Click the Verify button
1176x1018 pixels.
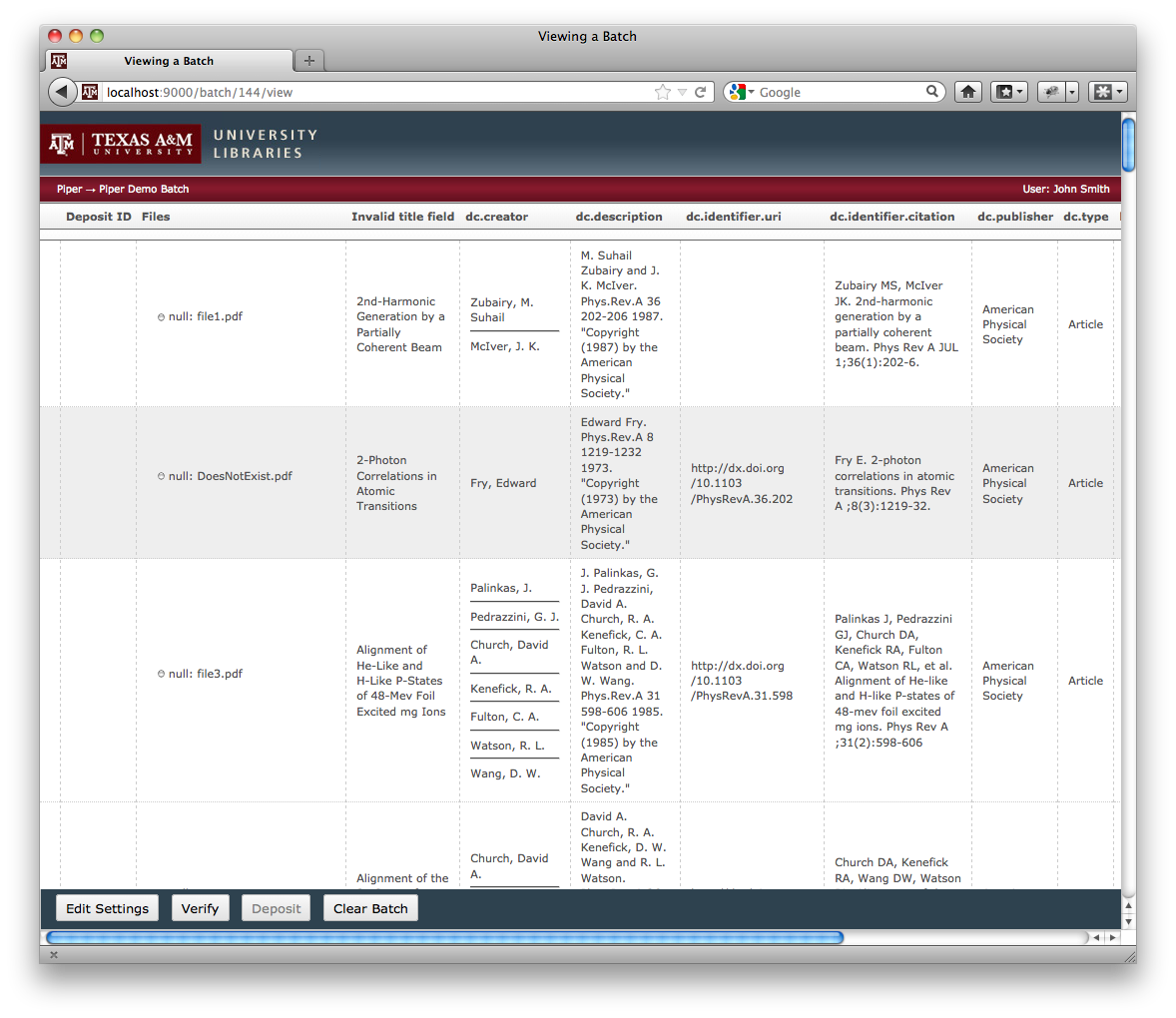tap(200, 908)
